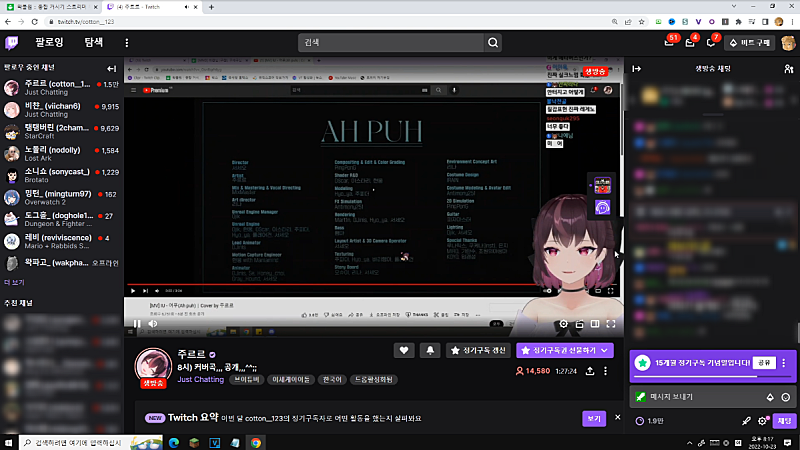Click View (보기) on Twitch recap banner
Image resolution: width=800 pixels, height=450 pixels.
point(594,418)
